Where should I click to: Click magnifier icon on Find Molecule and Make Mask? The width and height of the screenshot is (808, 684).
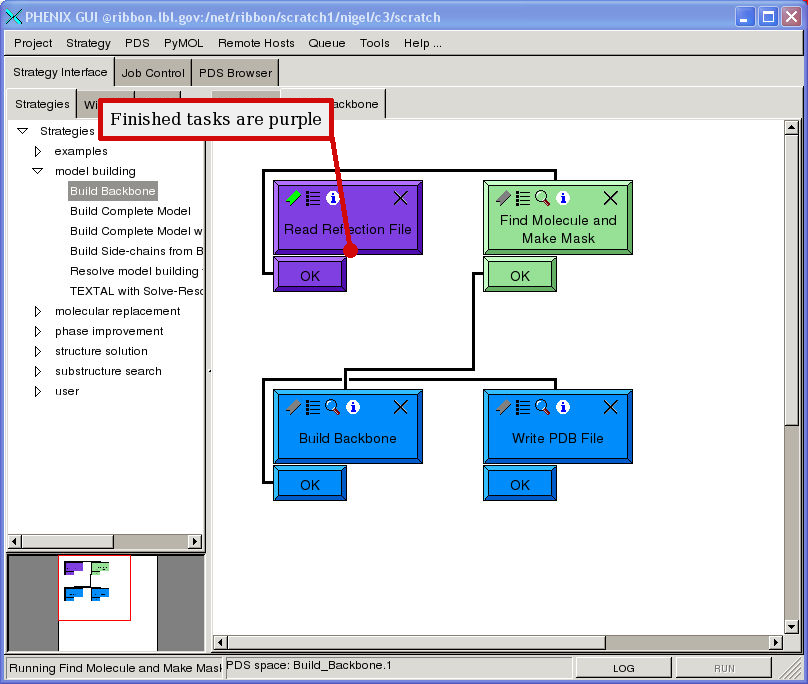[x=542, y=198]
